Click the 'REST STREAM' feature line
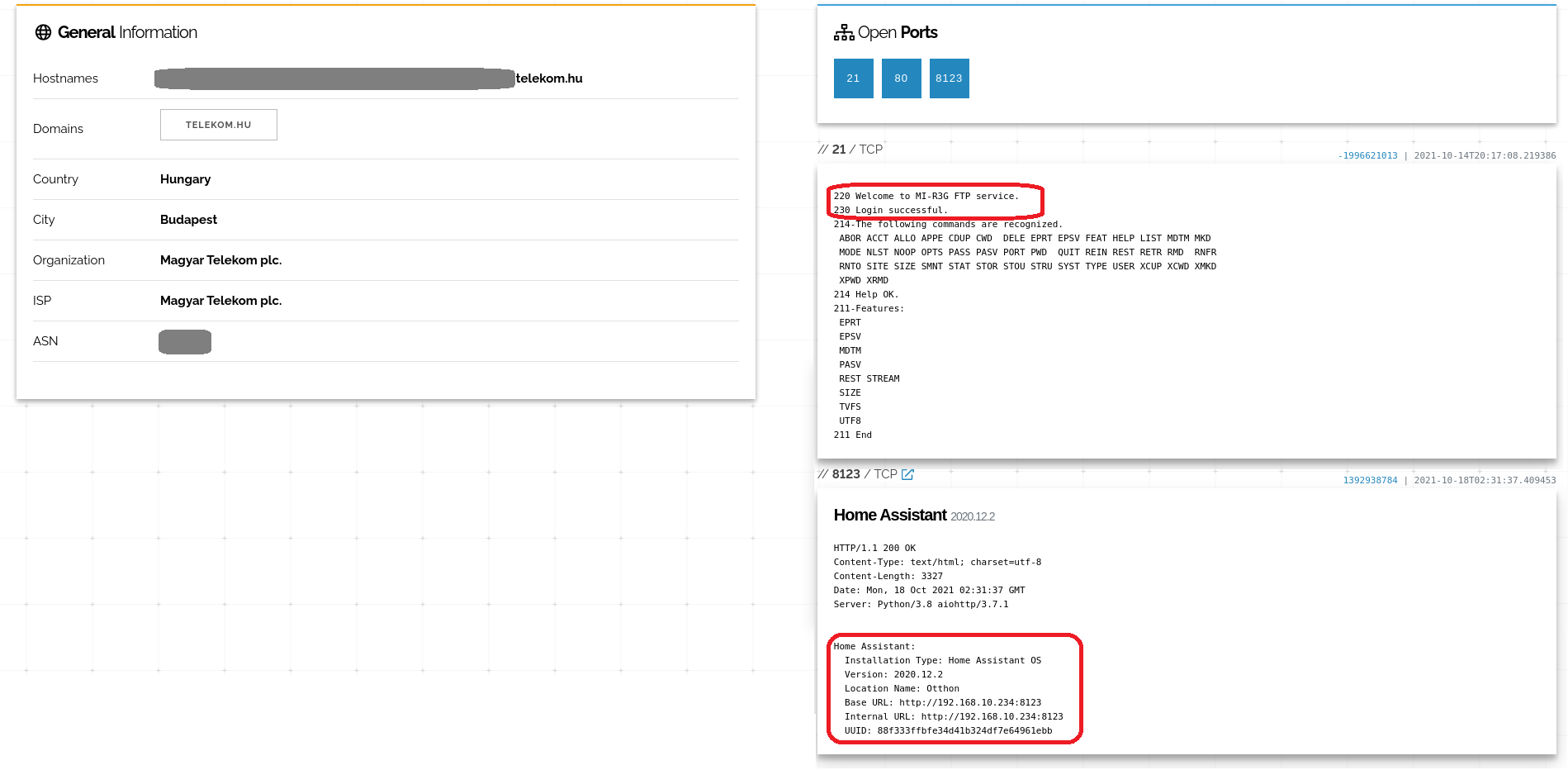Viewport: 1568px width, 770px height. (869, 379)
